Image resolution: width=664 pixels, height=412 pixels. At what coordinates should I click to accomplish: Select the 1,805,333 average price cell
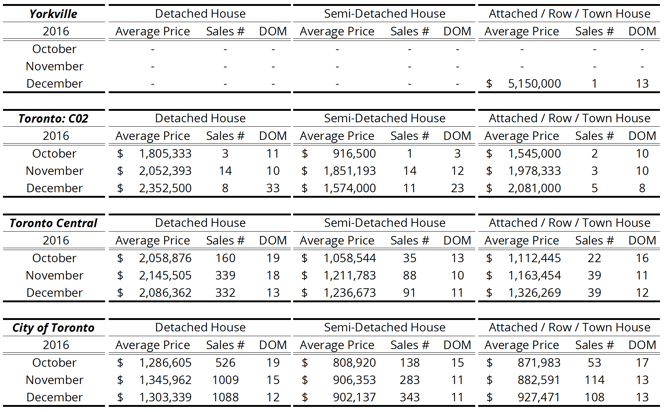click(x=165, y=153)
